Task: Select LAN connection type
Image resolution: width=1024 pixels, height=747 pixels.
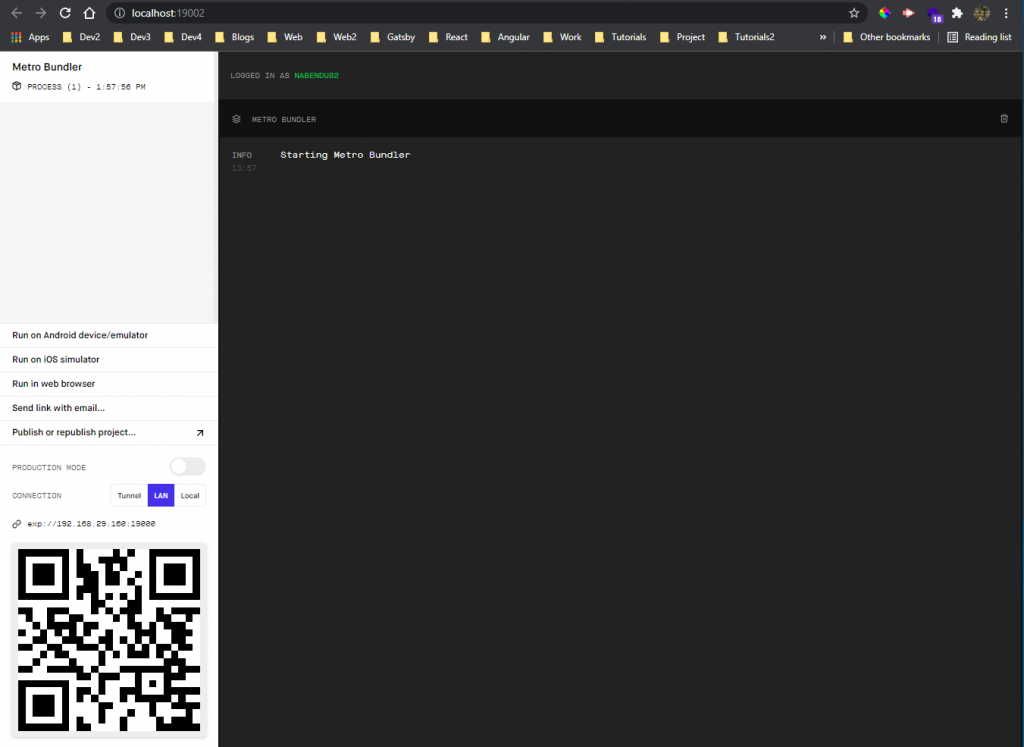Action: coord(161,496)
